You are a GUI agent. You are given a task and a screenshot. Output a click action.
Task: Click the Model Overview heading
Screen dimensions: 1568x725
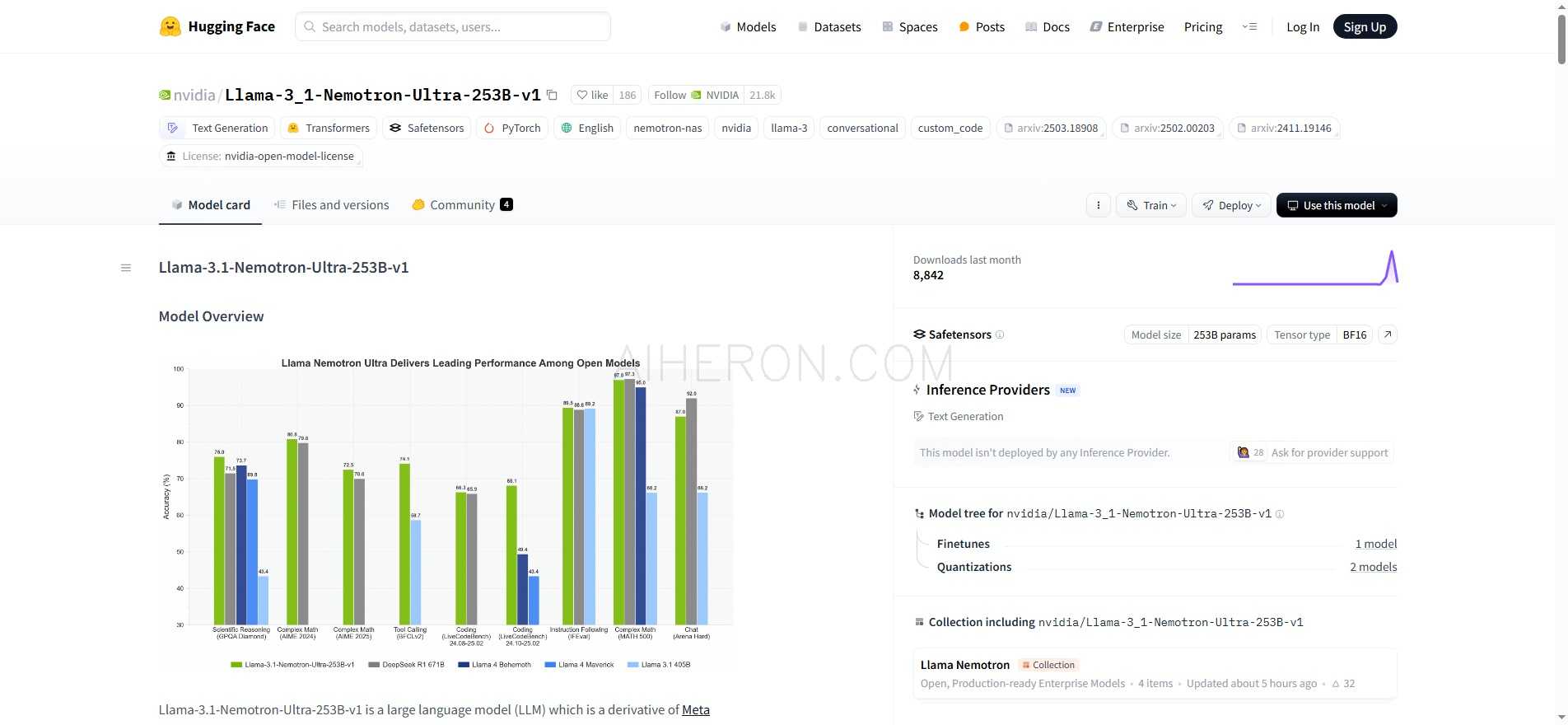pyautogui.click(x=212, y=316)
